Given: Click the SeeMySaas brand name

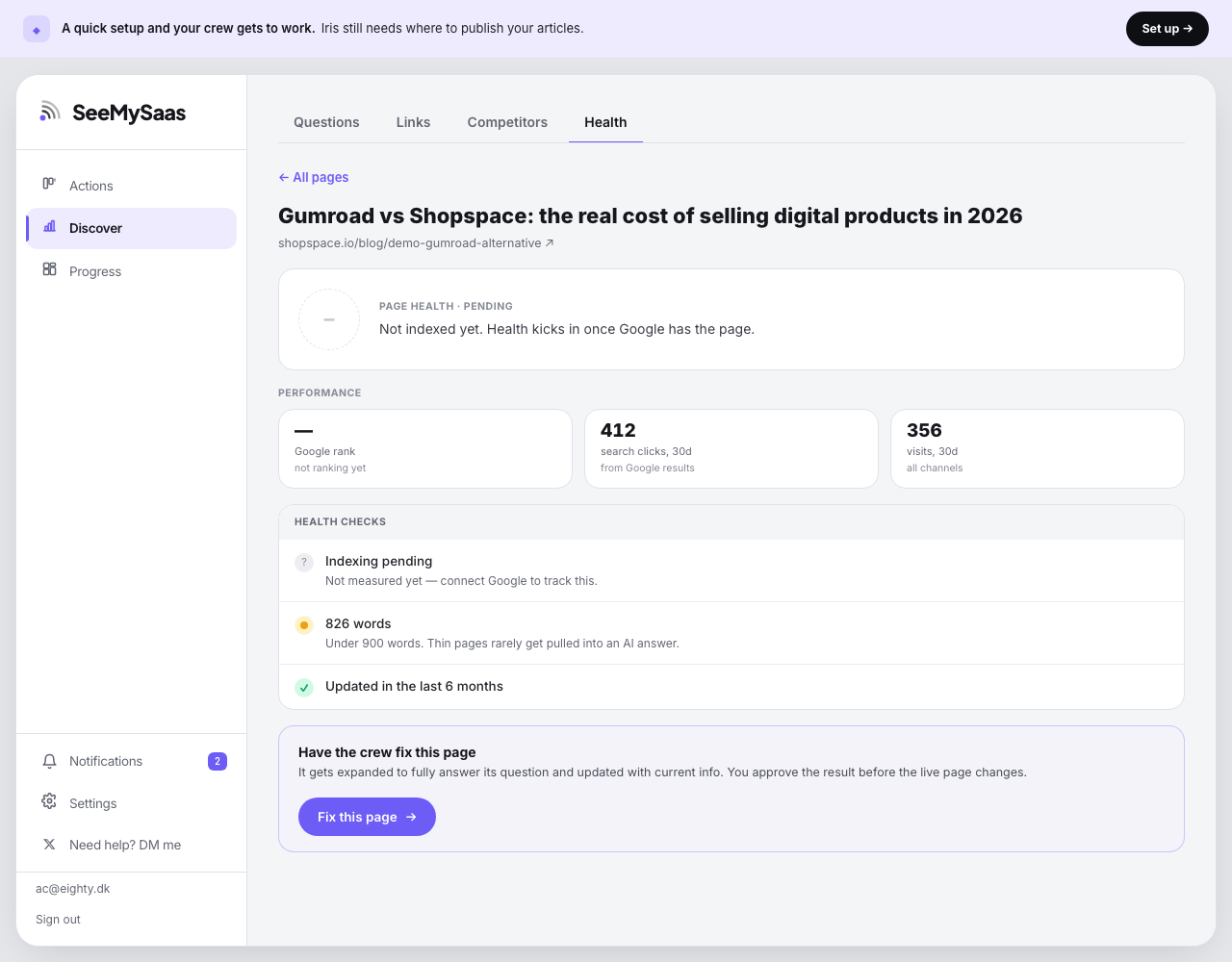Looking at the screenshot, I should tap(129, 113).
